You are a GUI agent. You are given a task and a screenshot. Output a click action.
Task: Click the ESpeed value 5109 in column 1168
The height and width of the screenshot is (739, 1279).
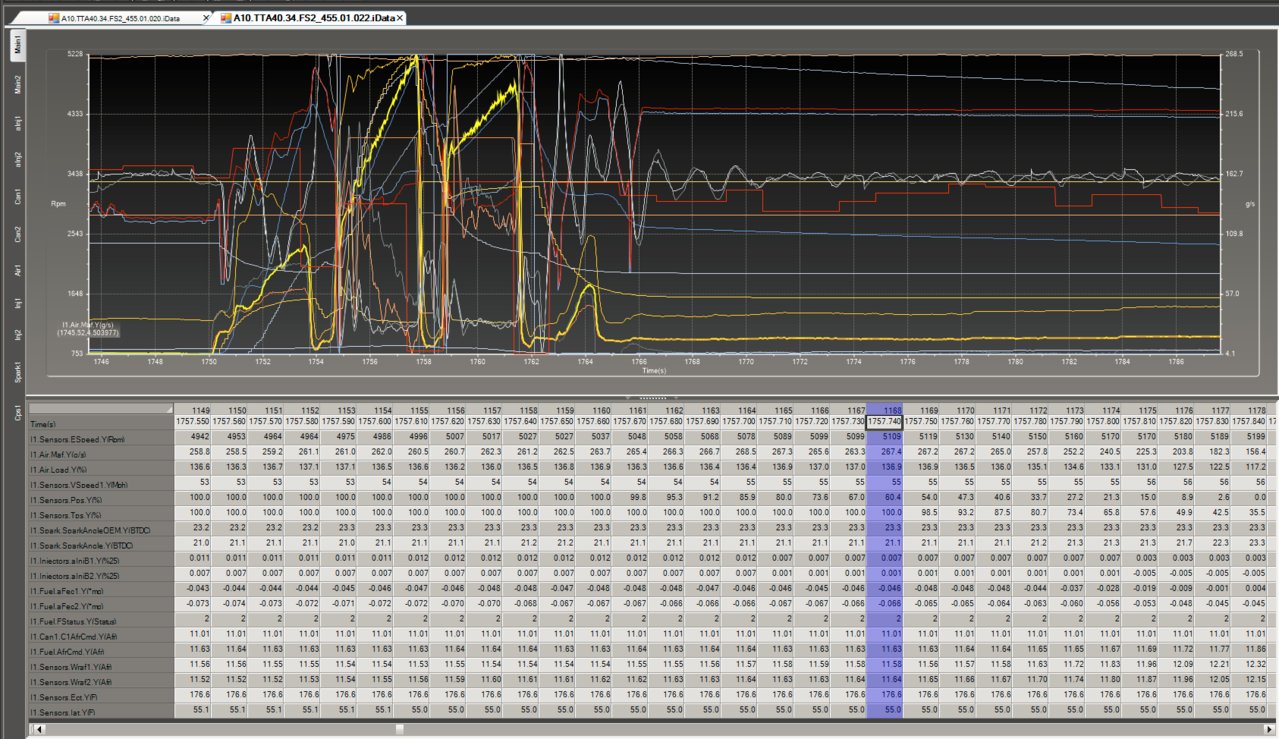[x=884, y=438]
